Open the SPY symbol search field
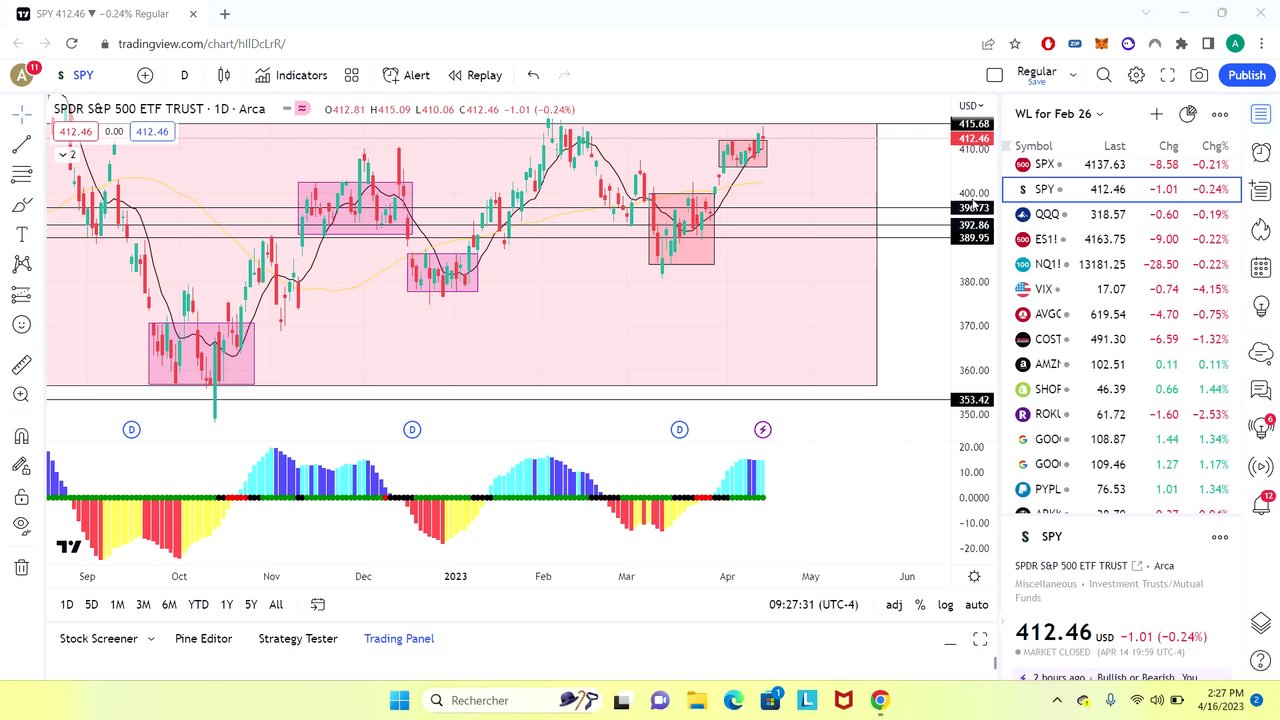Viewport: 1280px width, 720px height. click(x=76, y=75)
